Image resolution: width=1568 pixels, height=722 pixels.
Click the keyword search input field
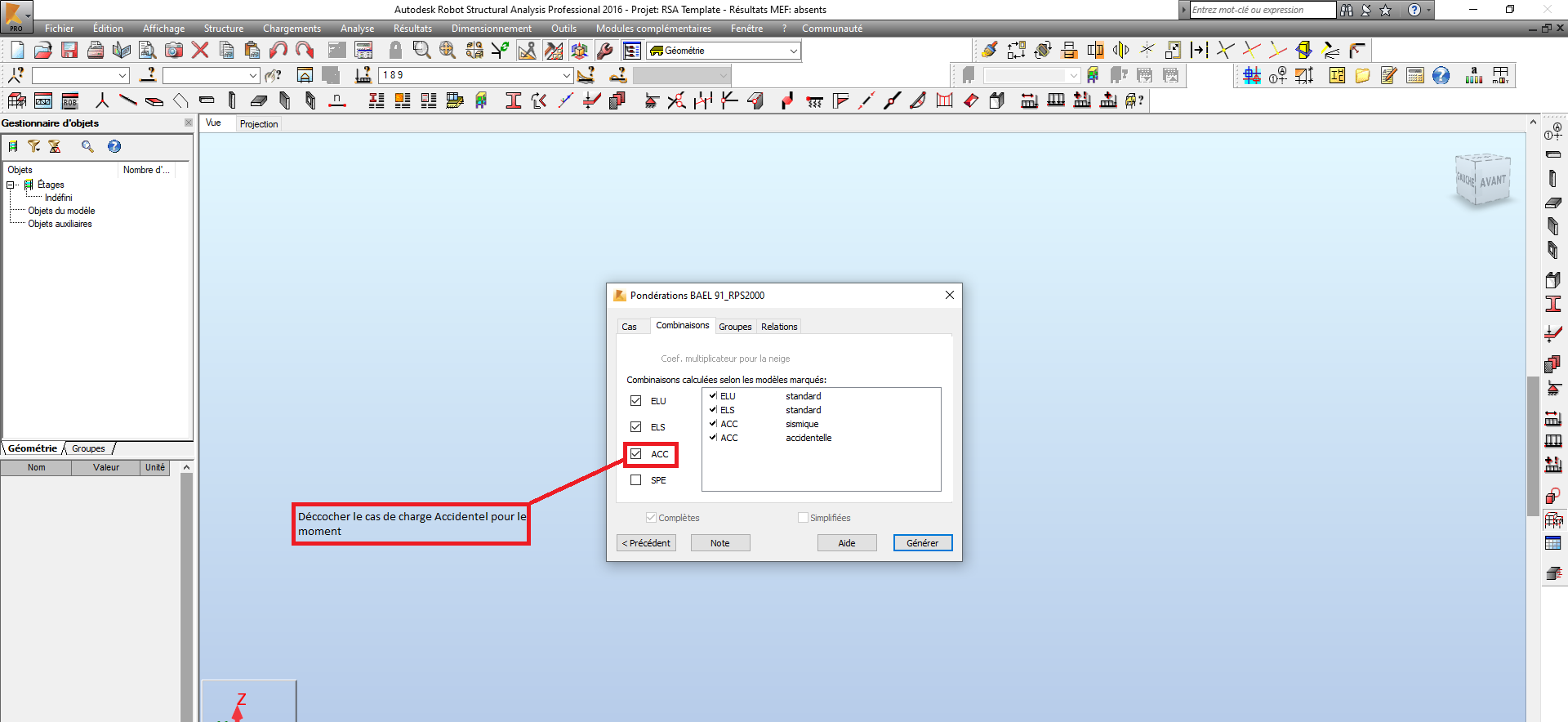pyautogui.click(x=1263, y=10)
